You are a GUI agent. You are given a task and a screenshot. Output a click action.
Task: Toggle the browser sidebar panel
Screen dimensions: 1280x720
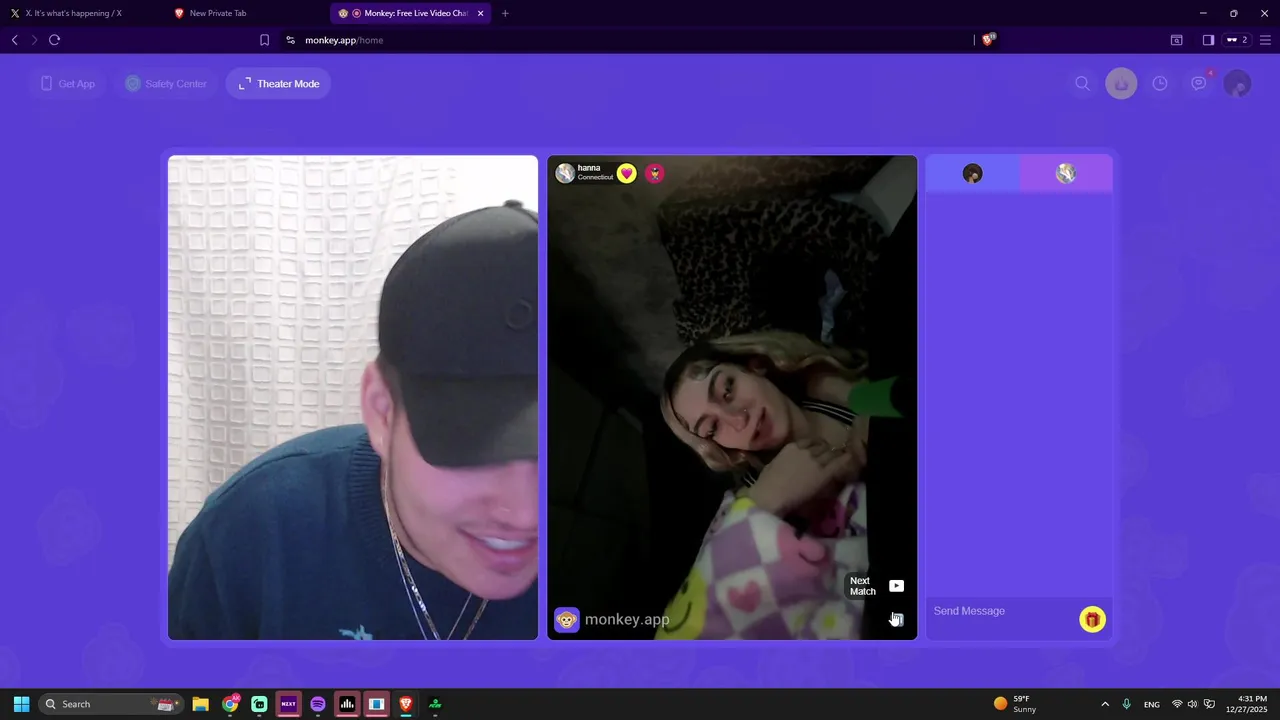(1208, 40)
